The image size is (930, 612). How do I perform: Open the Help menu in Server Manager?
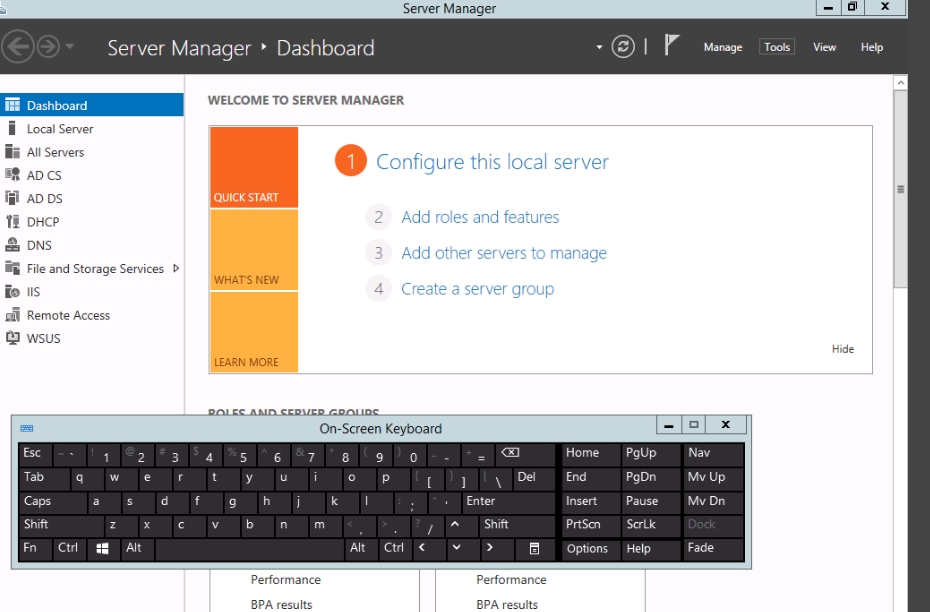pyautogui.click(x=872, y=47)
